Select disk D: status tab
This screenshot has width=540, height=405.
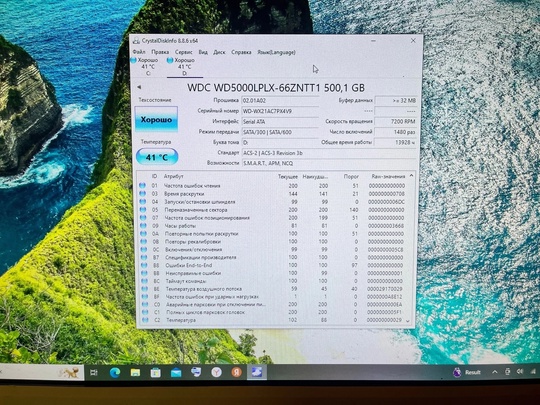tap(183, 66)
